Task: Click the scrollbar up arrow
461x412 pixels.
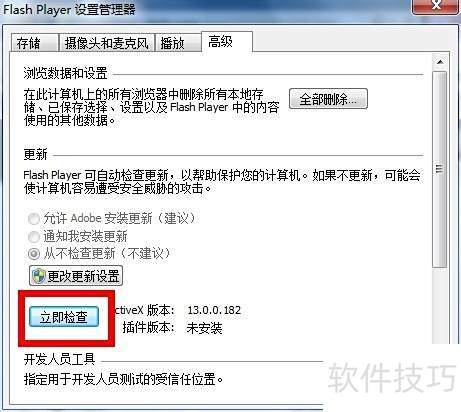Action: 440,62
